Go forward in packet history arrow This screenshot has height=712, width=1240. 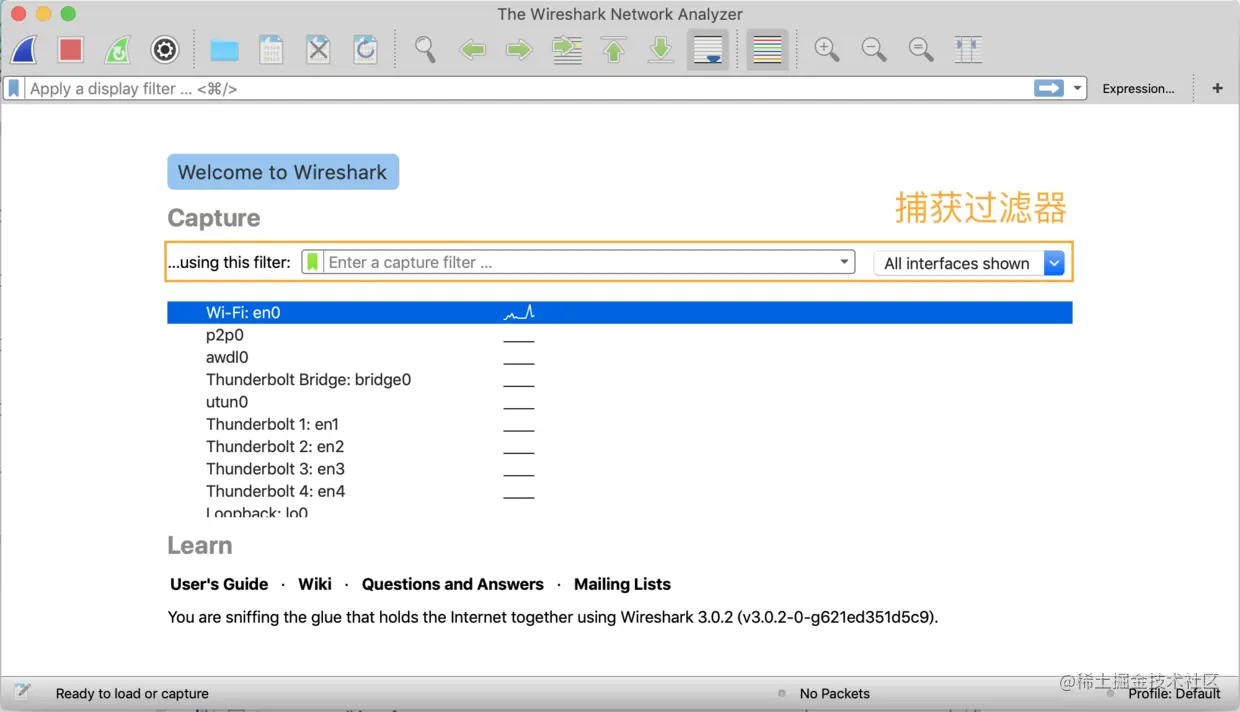(x=519, y=49)
